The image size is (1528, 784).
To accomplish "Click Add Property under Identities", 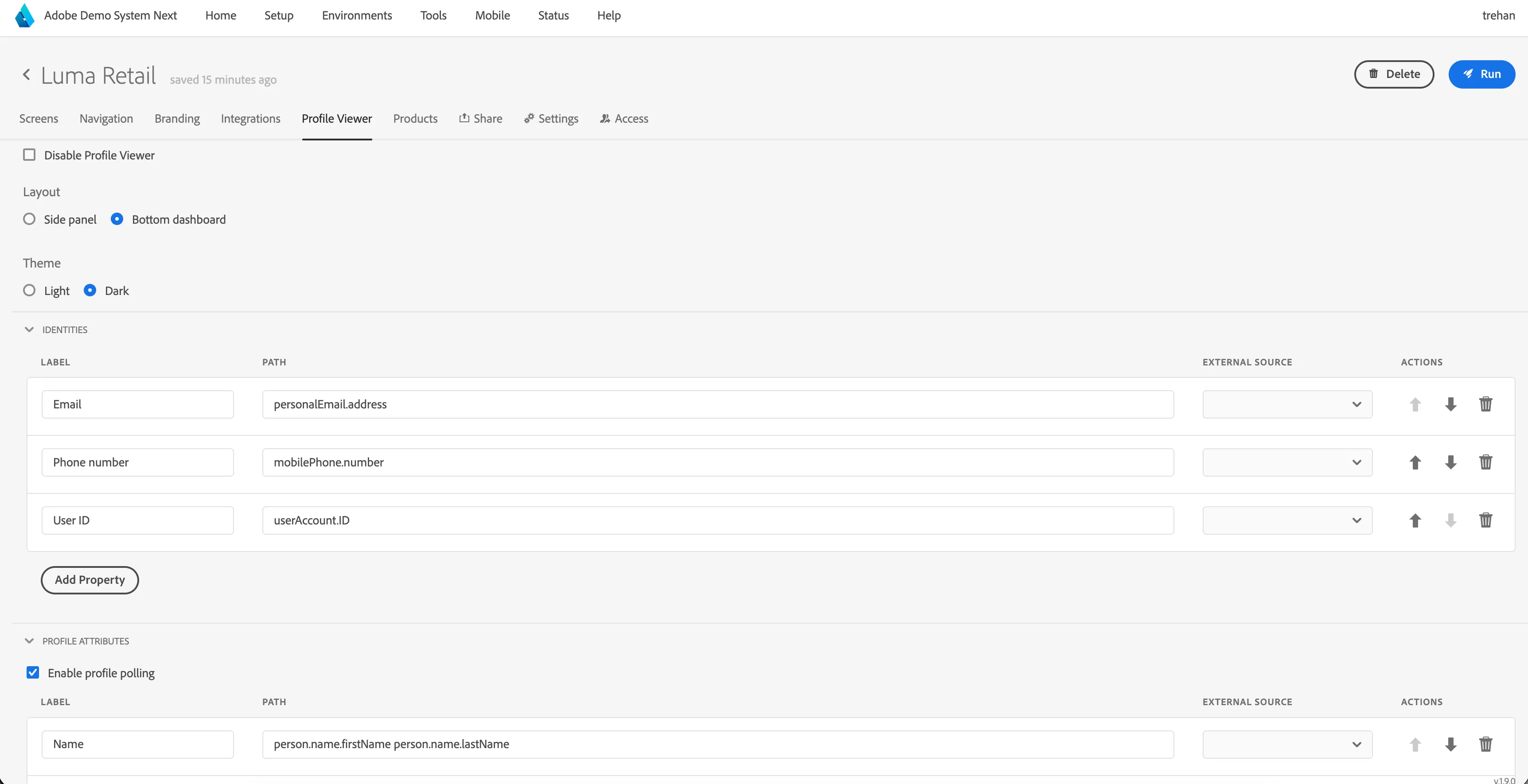I will [x=90, y=580].
